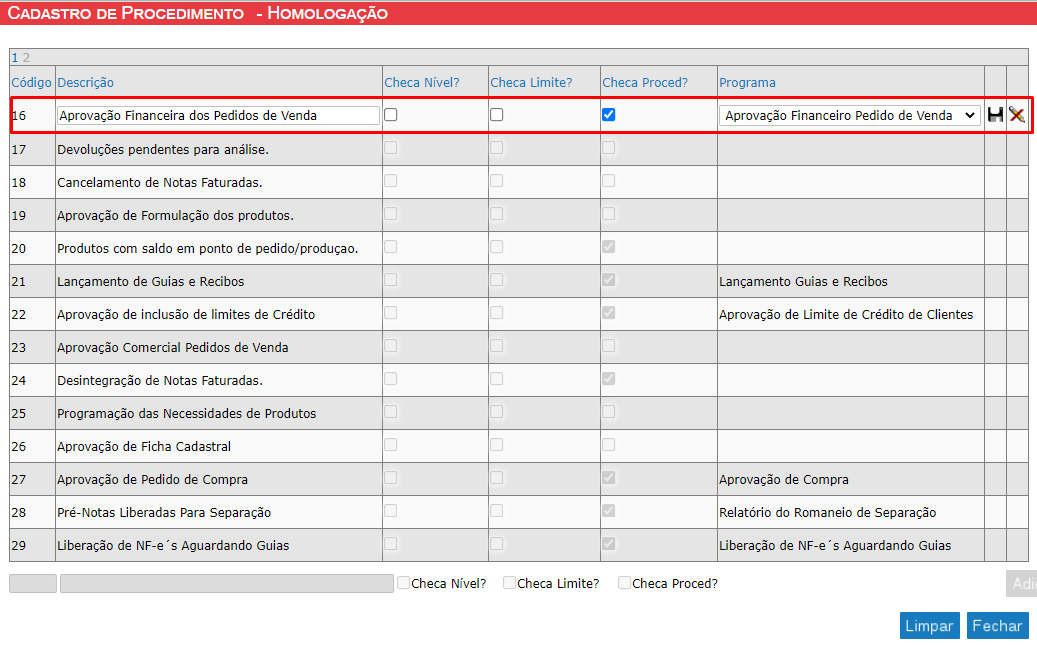1037x645 pixels.
Task: Focus the empty code field below the table
Action: click(33, 583)
